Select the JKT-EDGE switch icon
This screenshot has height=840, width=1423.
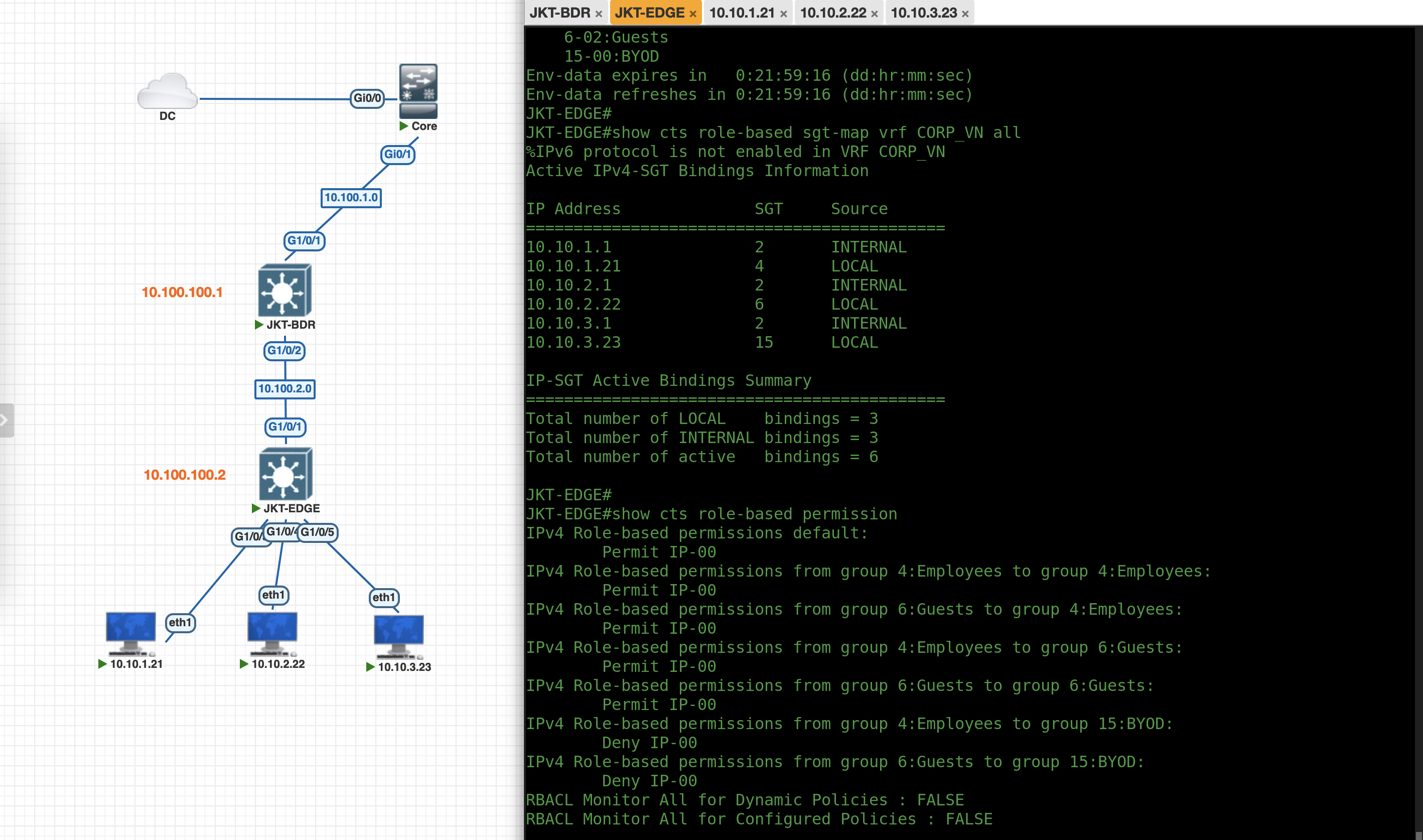point(286,474)
